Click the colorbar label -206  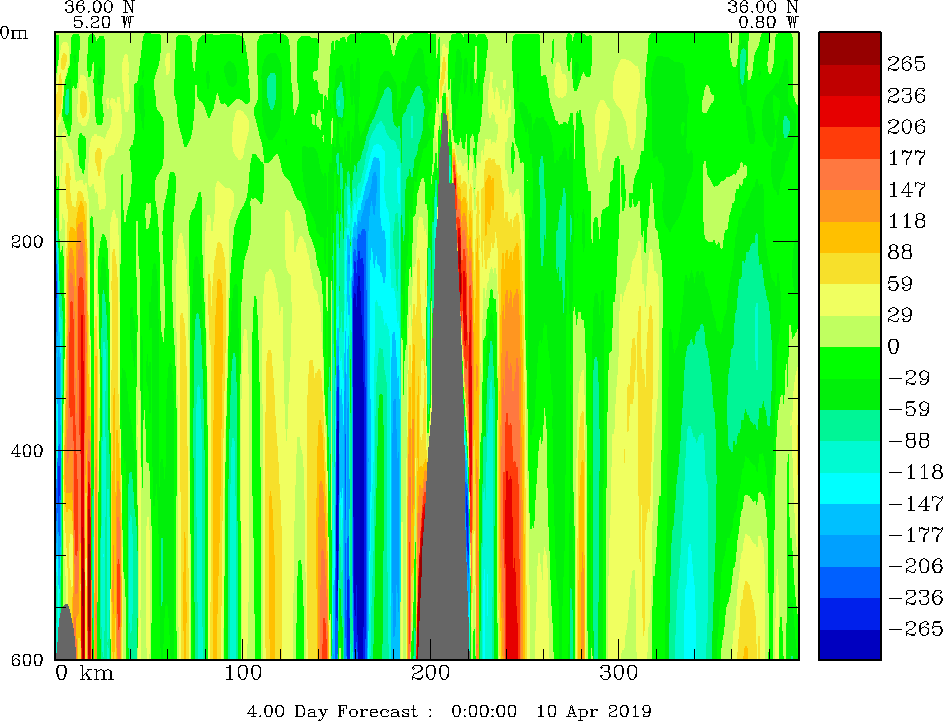point(915,566)
